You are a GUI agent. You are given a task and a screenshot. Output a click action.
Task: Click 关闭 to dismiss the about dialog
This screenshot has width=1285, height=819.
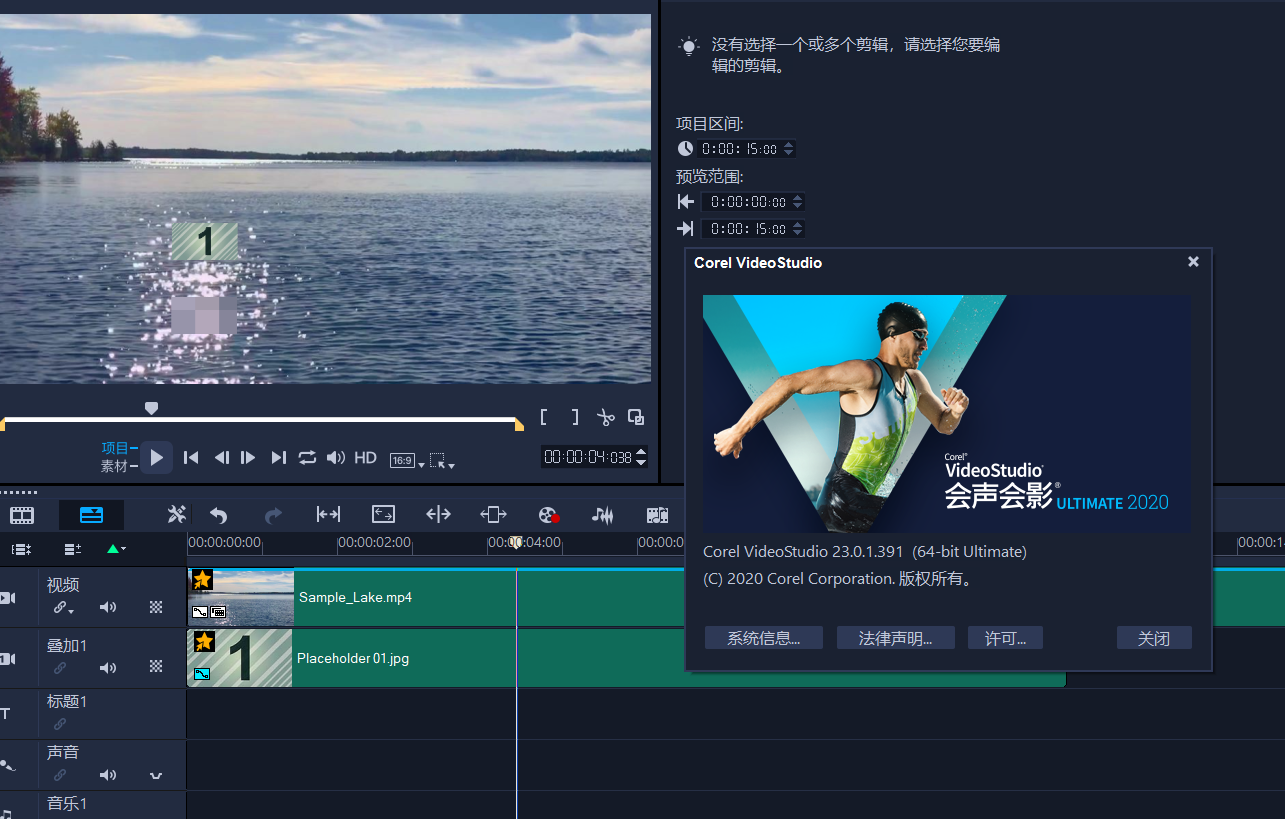coord(1154,638)
